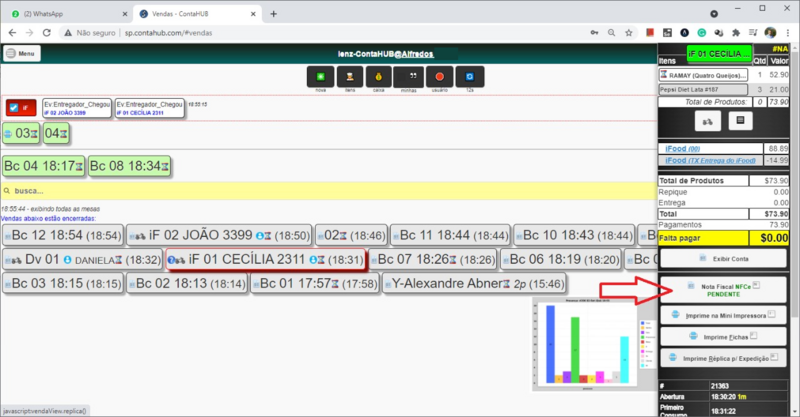Click the blue '12s' refresh icon

(x=469, y=77)
